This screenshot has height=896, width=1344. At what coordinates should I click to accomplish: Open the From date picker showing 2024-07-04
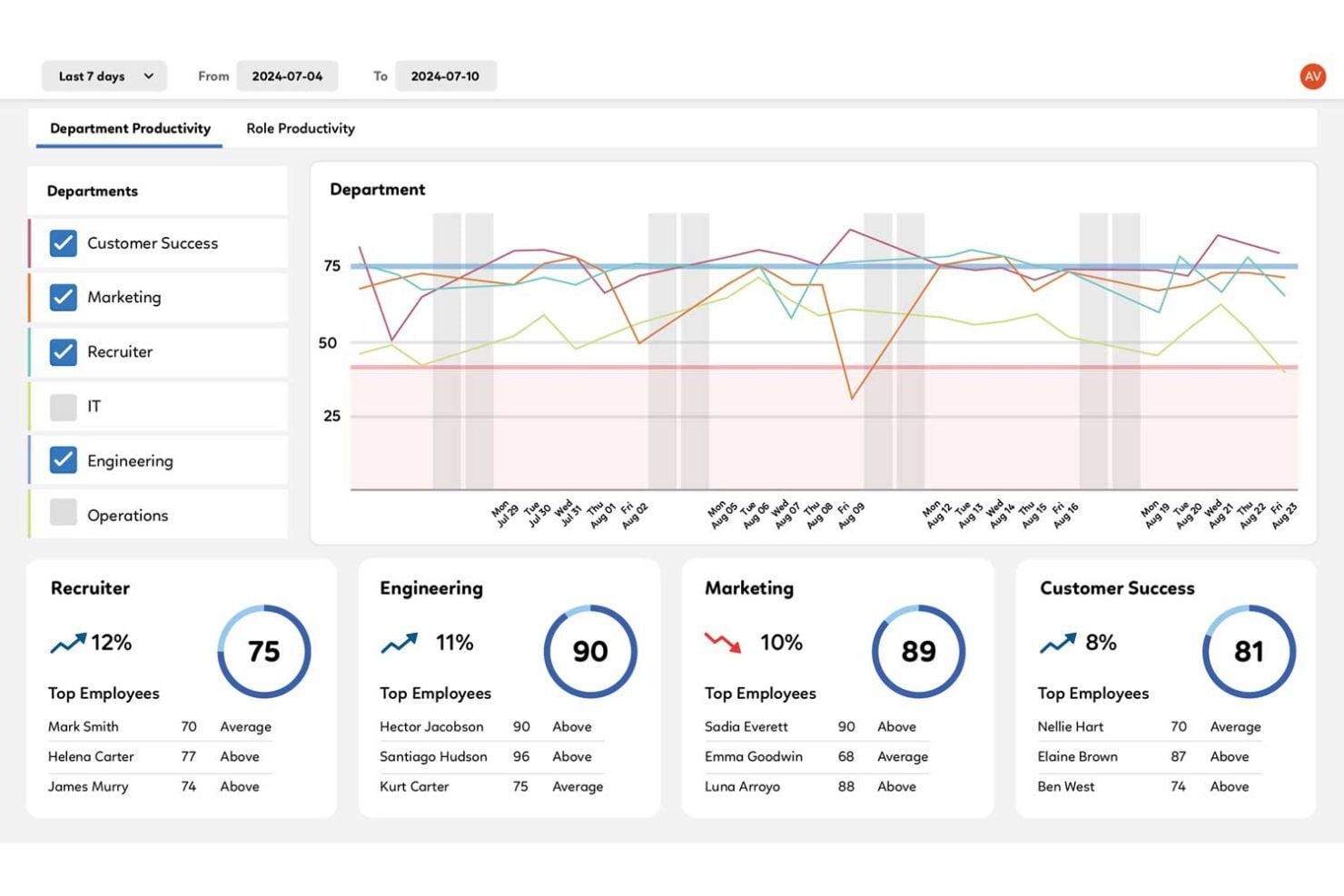tap(288, 76)
